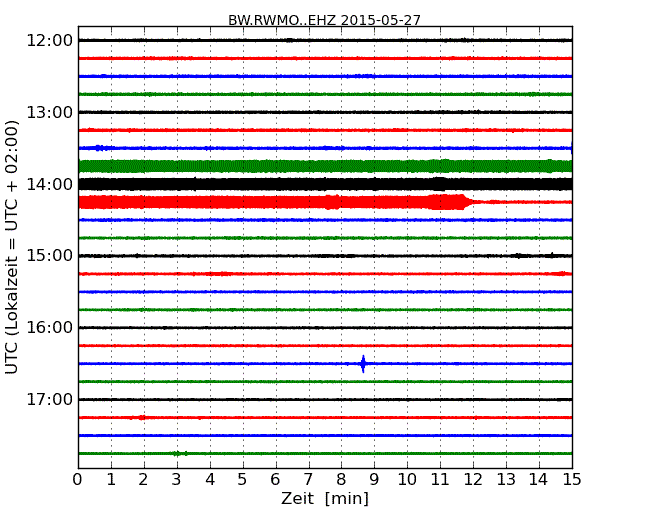
Task: Select the 15:00 time label
Action: (x=49, y=255)
